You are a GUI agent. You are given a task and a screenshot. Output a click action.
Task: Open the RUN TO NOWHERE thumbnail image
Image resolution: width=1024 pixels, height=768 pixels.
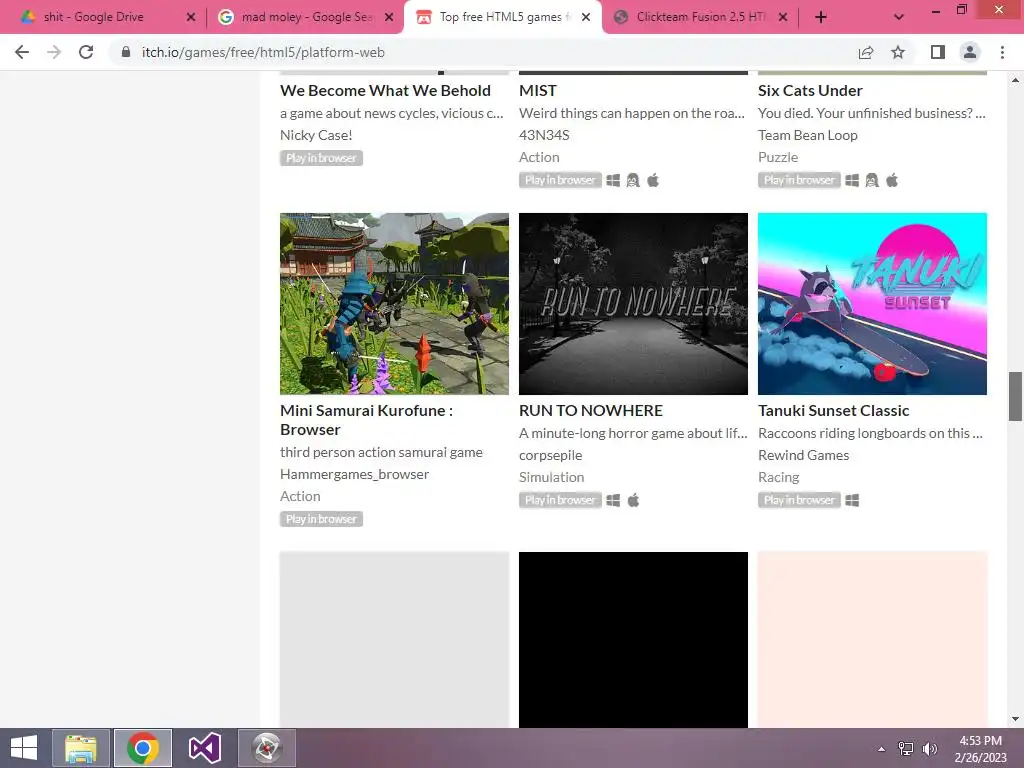[633, 304]
